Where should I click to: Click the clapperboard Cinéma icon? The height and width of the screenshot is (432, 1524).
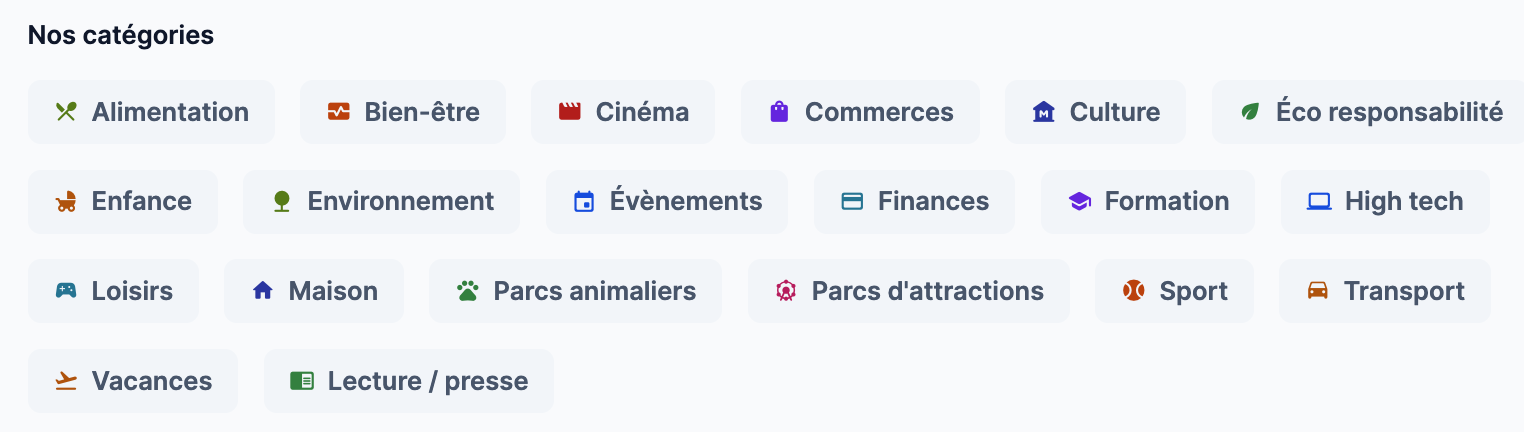[x=570, y=112]
